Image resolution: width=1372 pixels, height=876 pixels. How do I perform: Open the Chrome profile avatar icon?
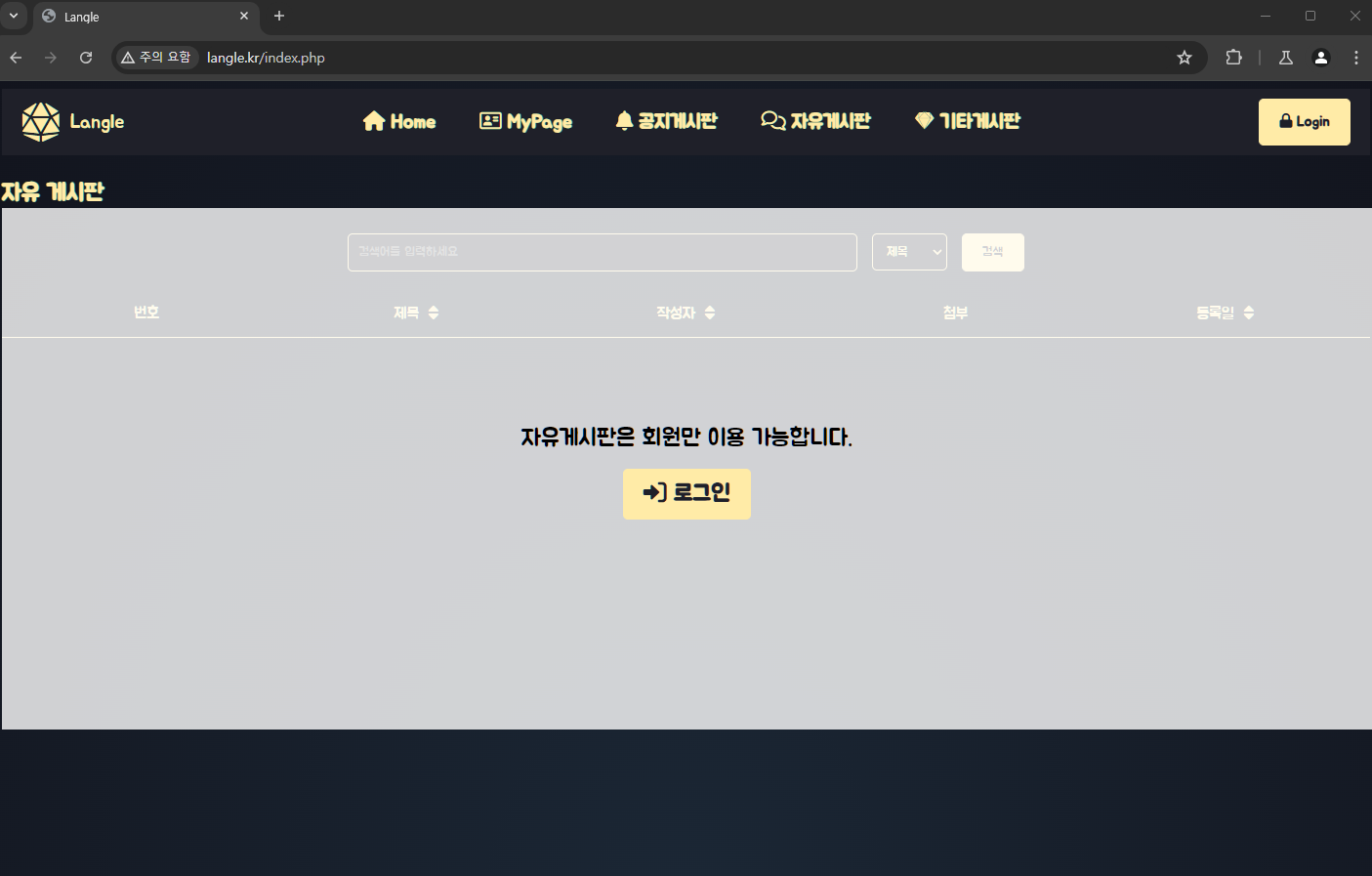coord(1321,58)
